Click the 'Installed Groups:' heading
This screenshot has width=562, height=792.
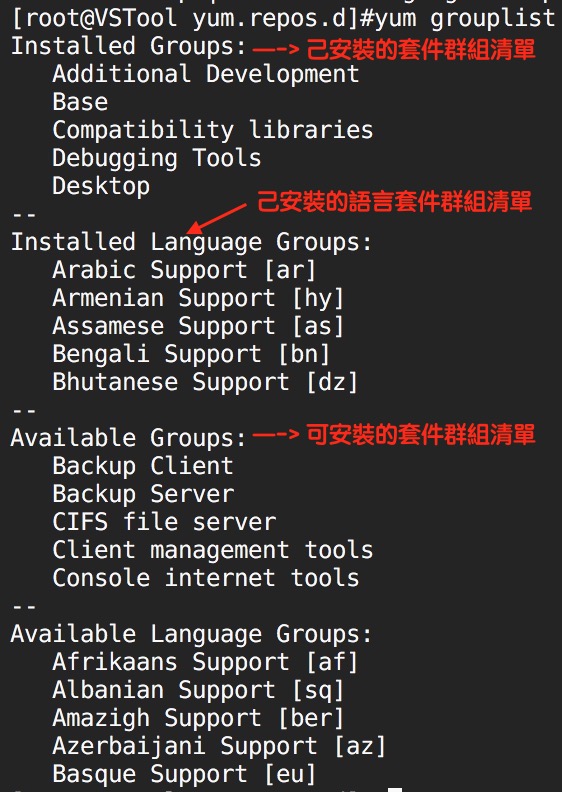click(129, 46)
